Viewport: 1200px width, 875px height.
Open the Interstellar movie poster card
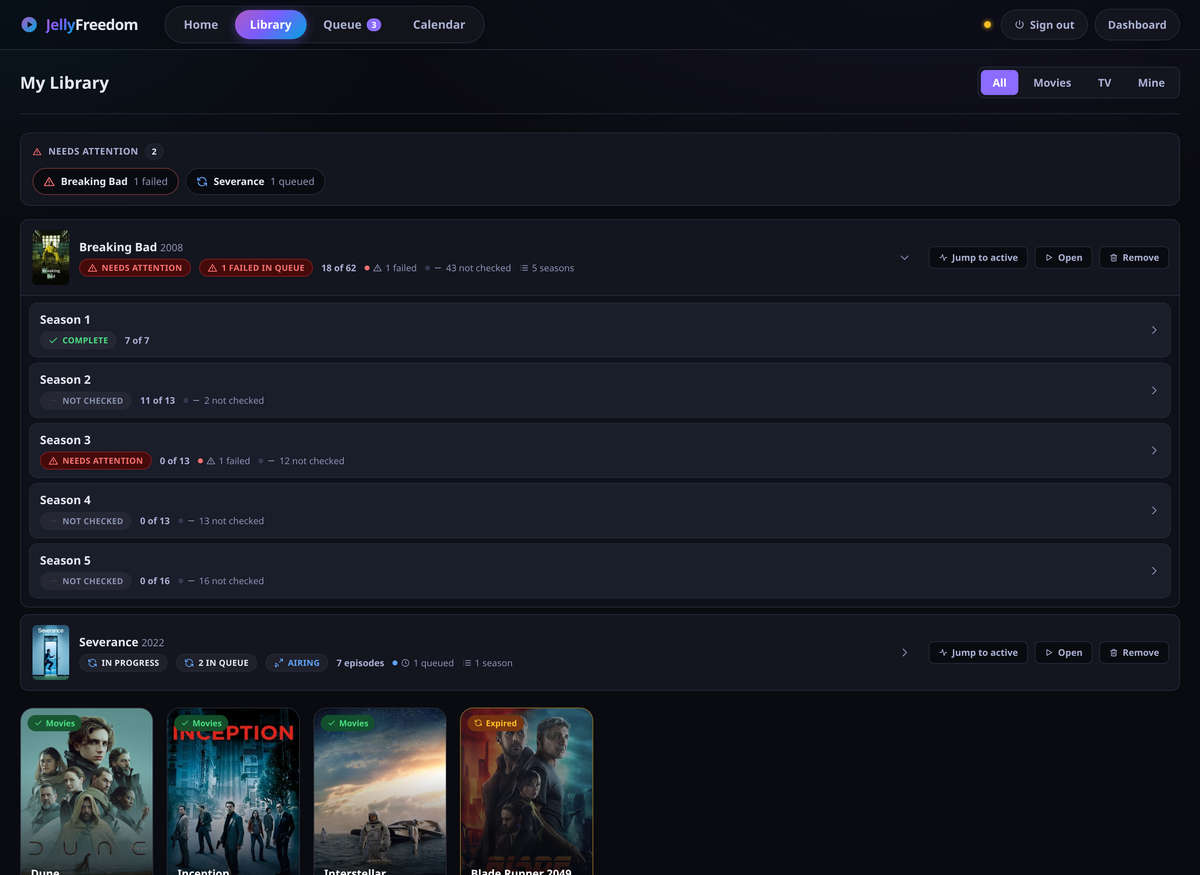(x=380, y=791)
